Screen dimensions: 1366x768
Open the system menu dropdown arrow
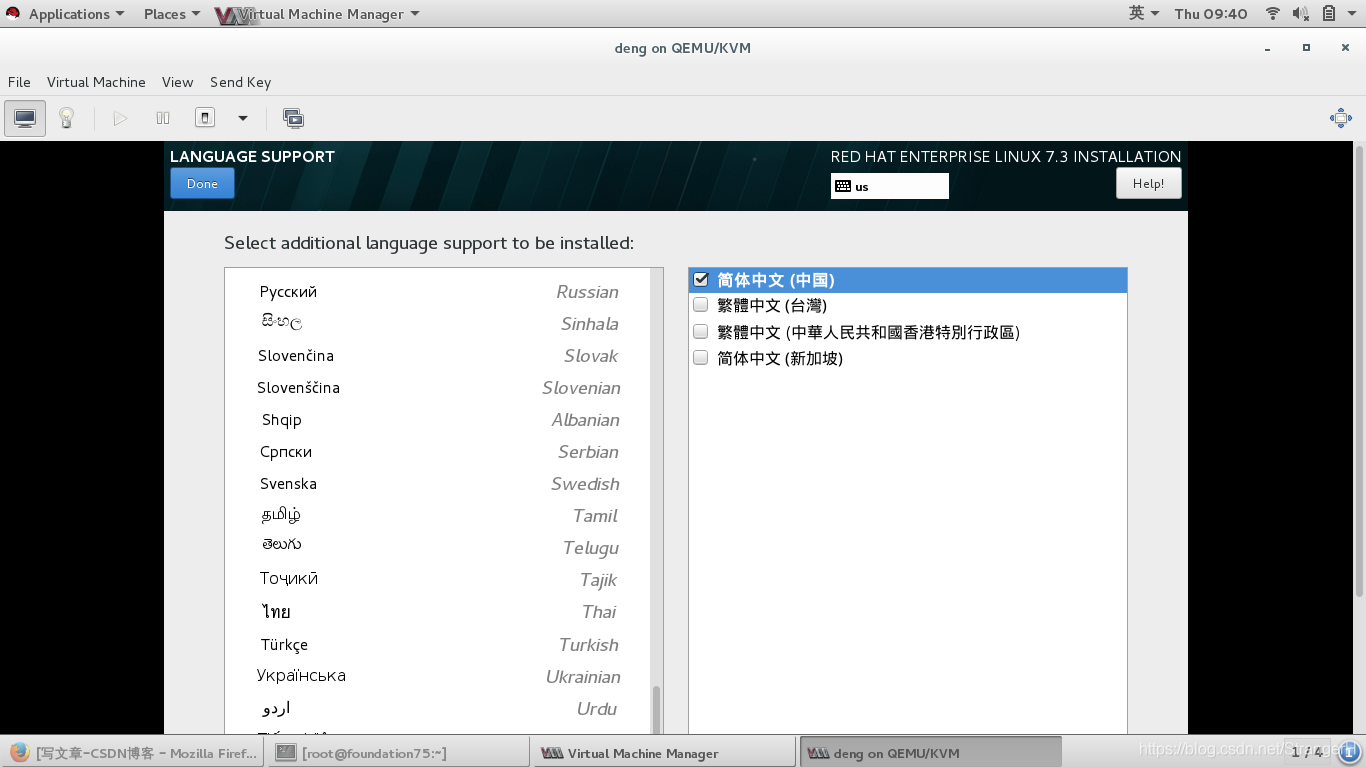coord(1352,14)
